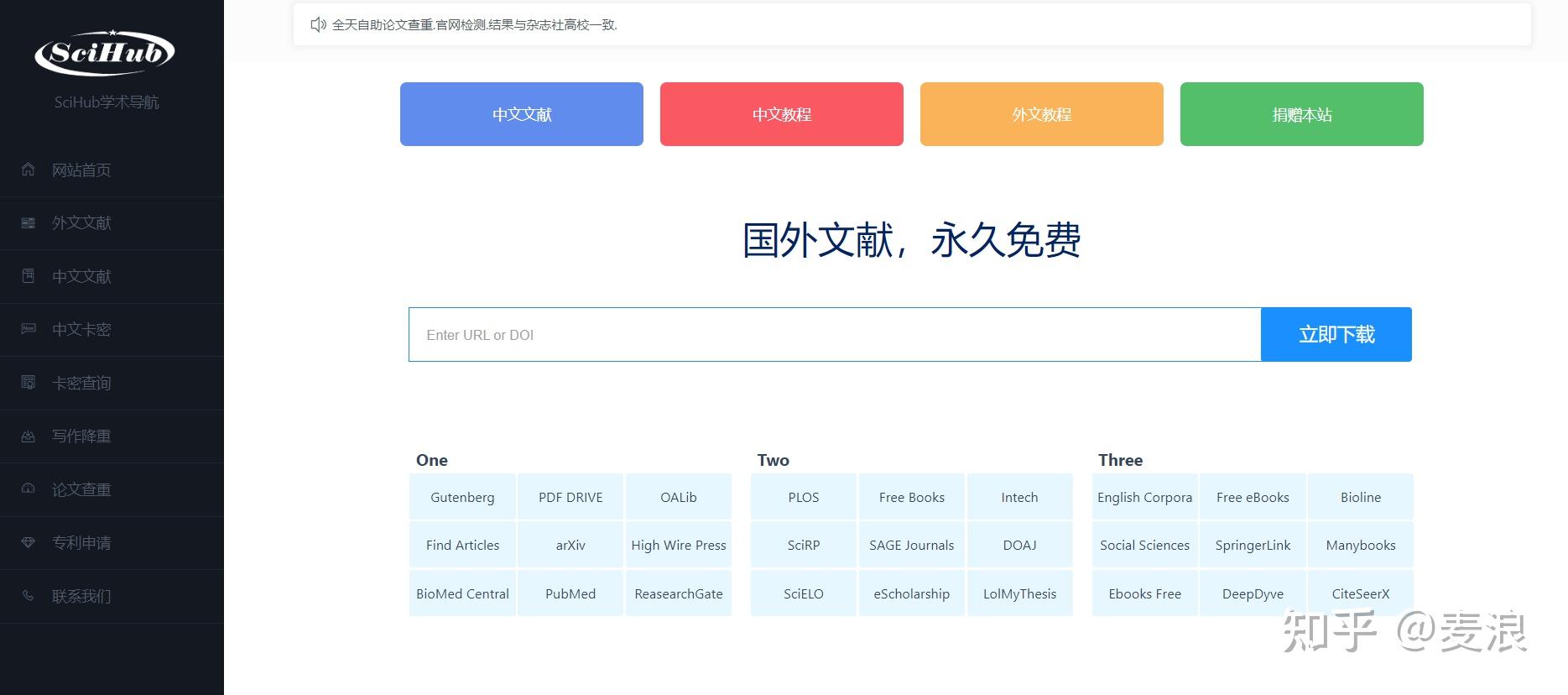Open the High Wire Press link
The image size is (1568, 695).
coord(679,545)
